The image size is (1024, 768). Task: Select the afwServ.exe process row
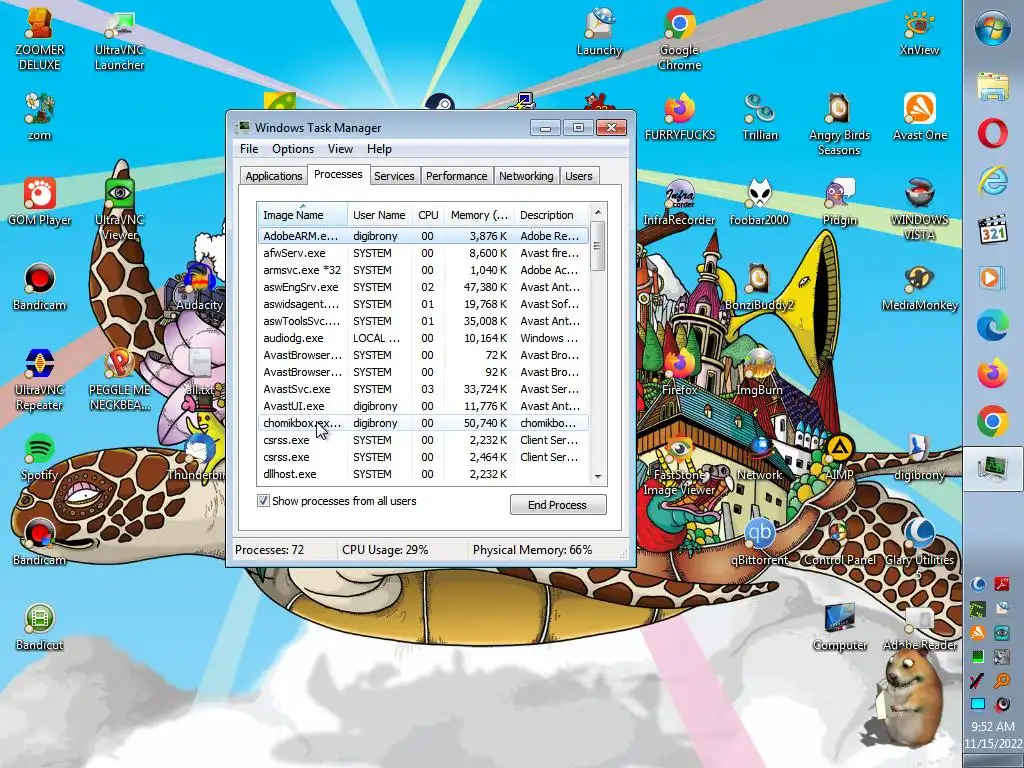[423, 253]
